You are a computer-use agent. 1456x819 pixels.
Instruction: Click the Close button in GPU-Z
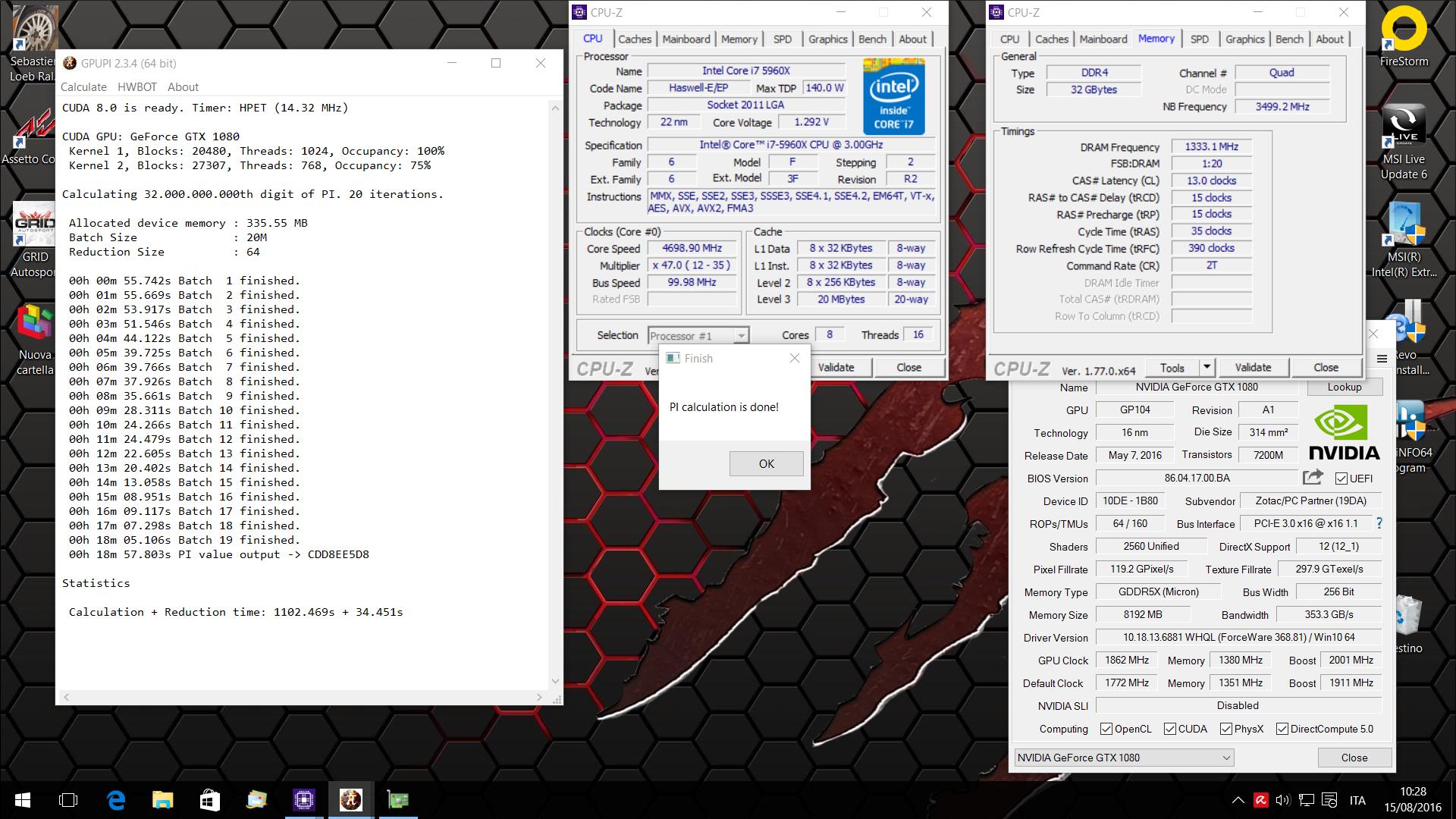[1354, 758]
